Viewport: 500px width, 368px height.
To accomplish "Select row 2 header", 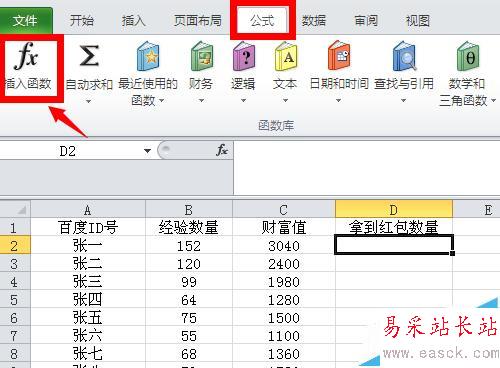I will (x=15, y=245).
